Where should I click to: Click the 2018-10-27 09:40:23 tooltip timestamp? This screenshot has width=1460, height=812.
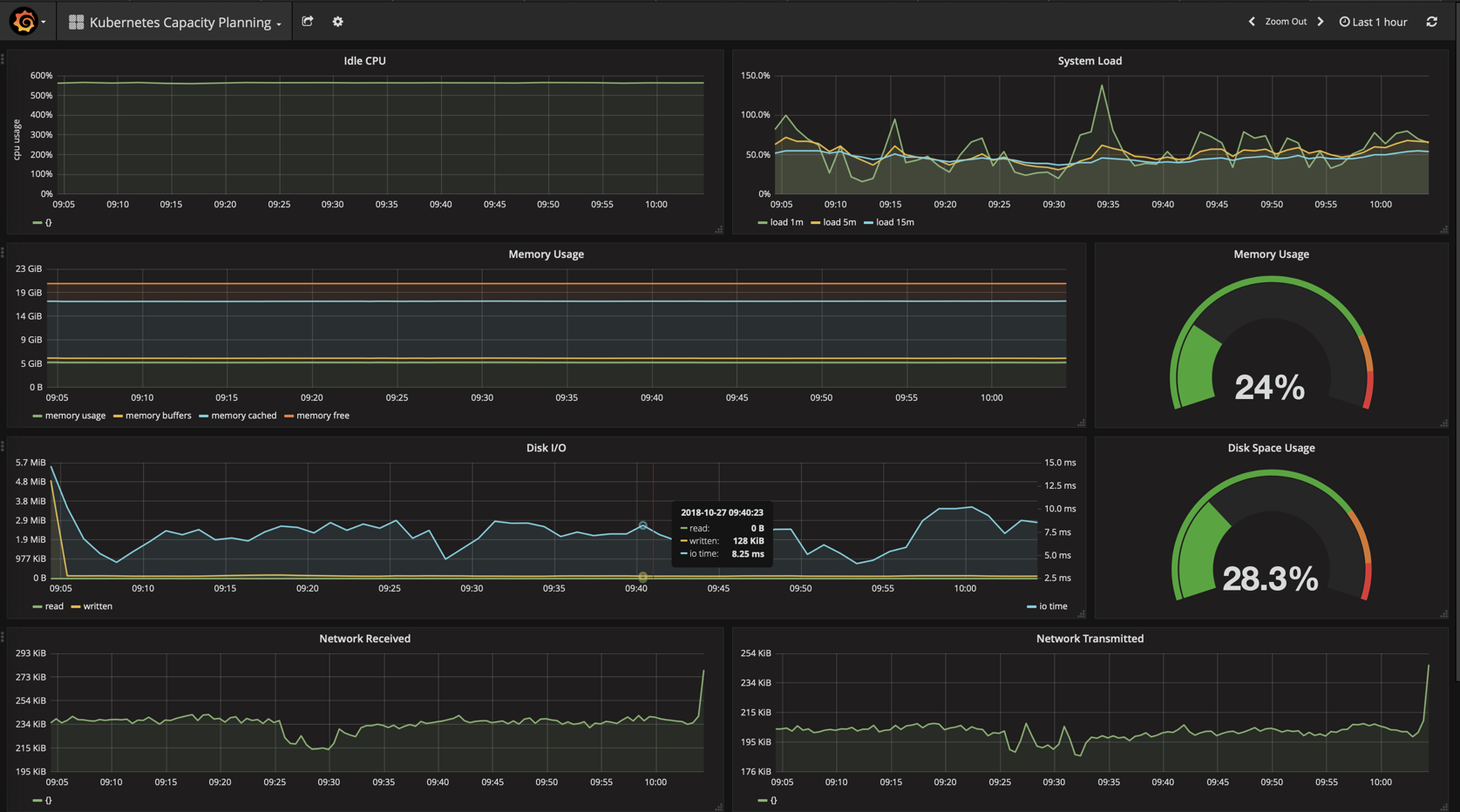pyautogui.click(x=722, y=513)
